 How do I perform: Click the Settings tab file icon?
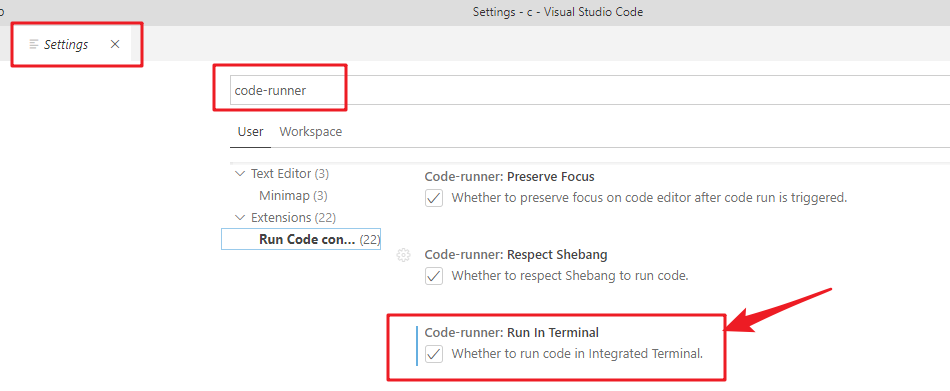click(x=34, y=44)
